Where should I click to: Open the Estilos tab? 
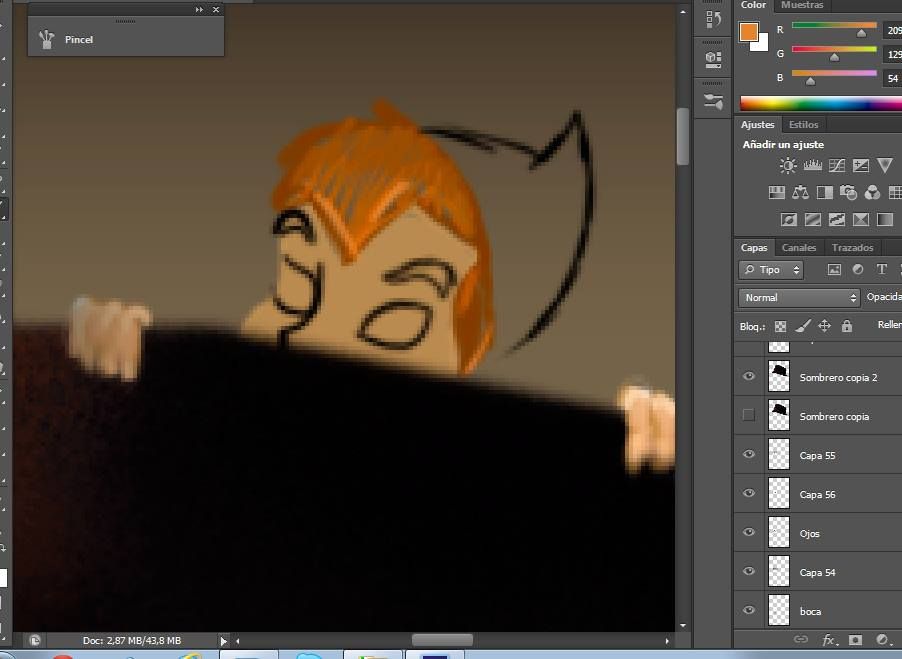pos(803,124)
